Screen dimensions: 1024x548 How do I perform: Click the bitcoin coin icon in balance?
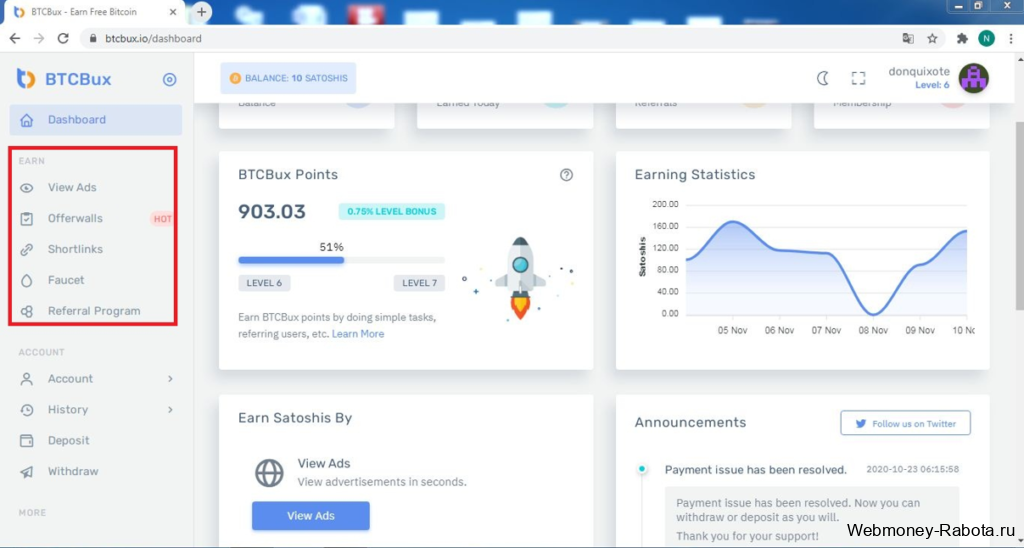click(x=235, y=78)
